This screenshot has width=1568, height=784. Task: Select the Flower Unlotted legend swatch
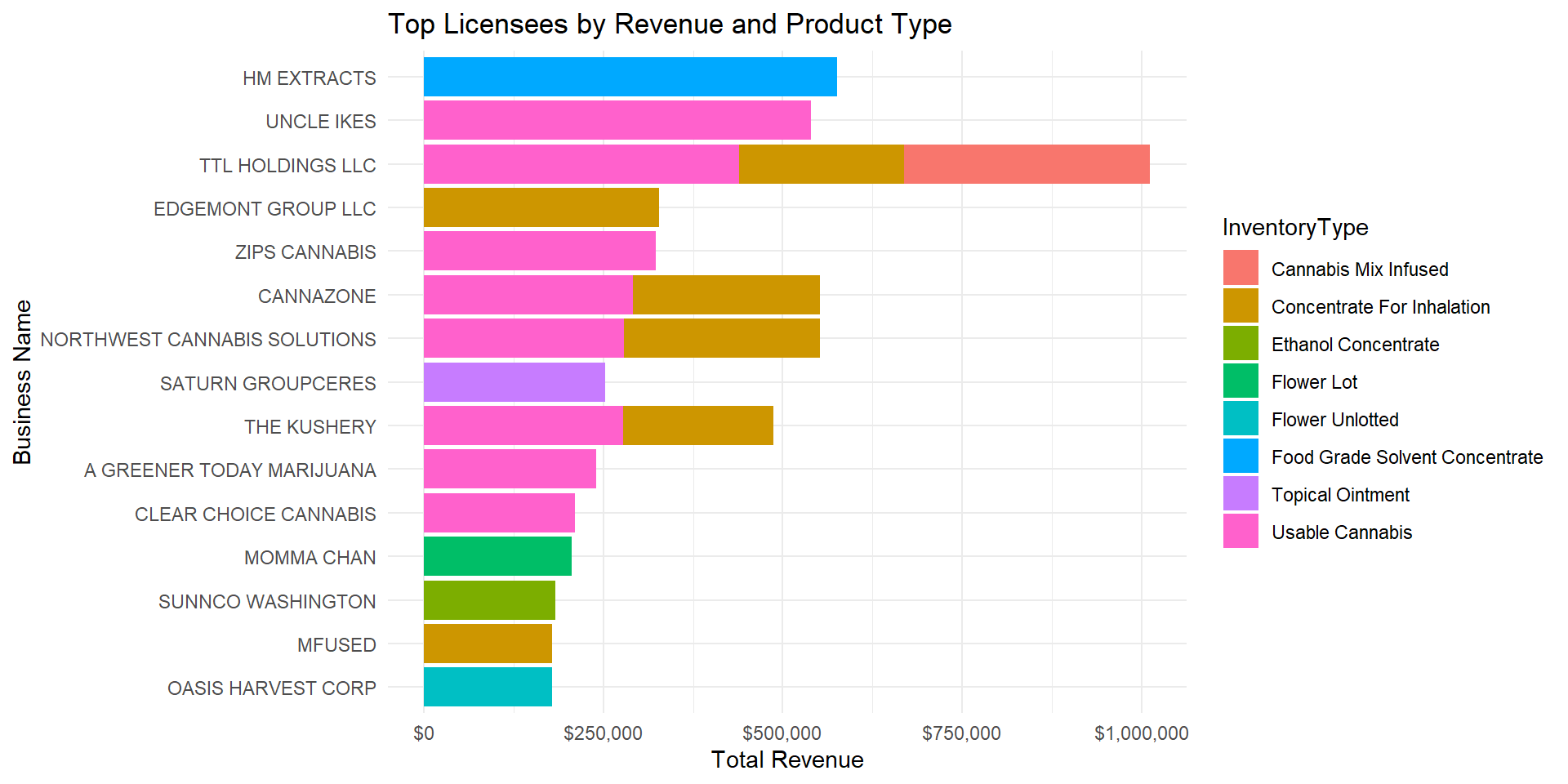(1240, 419)
